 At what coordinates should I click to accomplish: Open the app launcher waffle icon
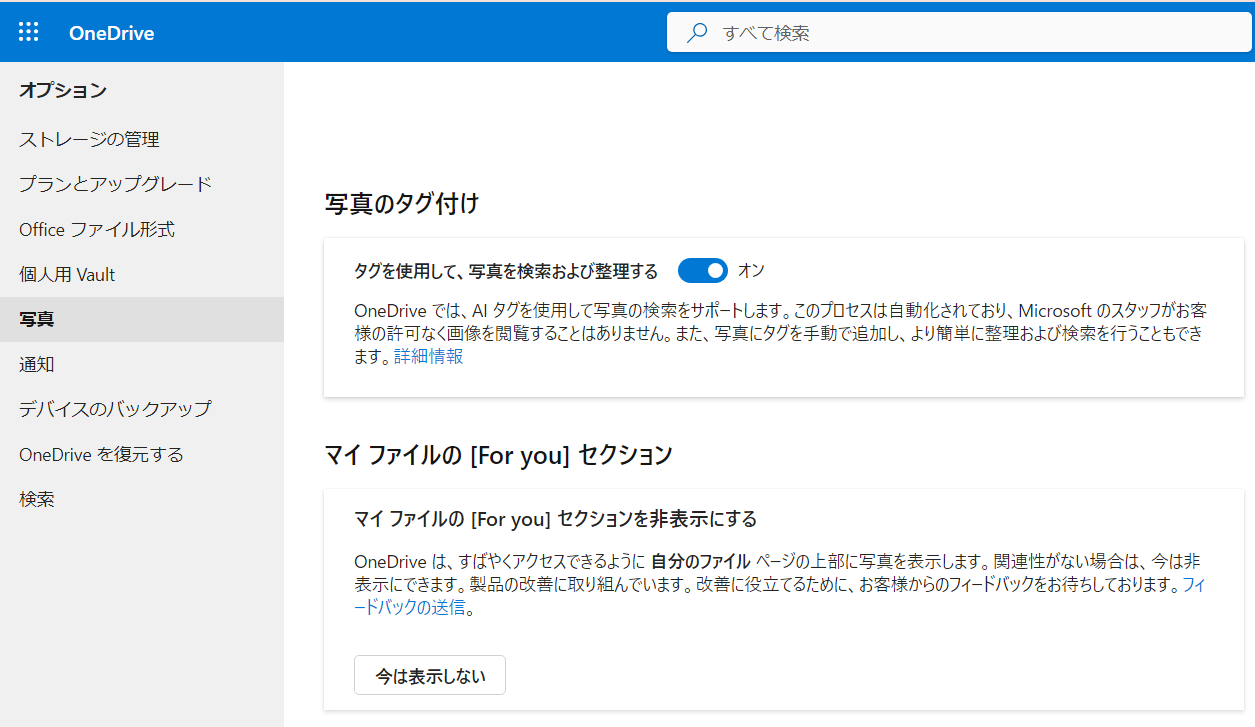click(x=29, y=32)
